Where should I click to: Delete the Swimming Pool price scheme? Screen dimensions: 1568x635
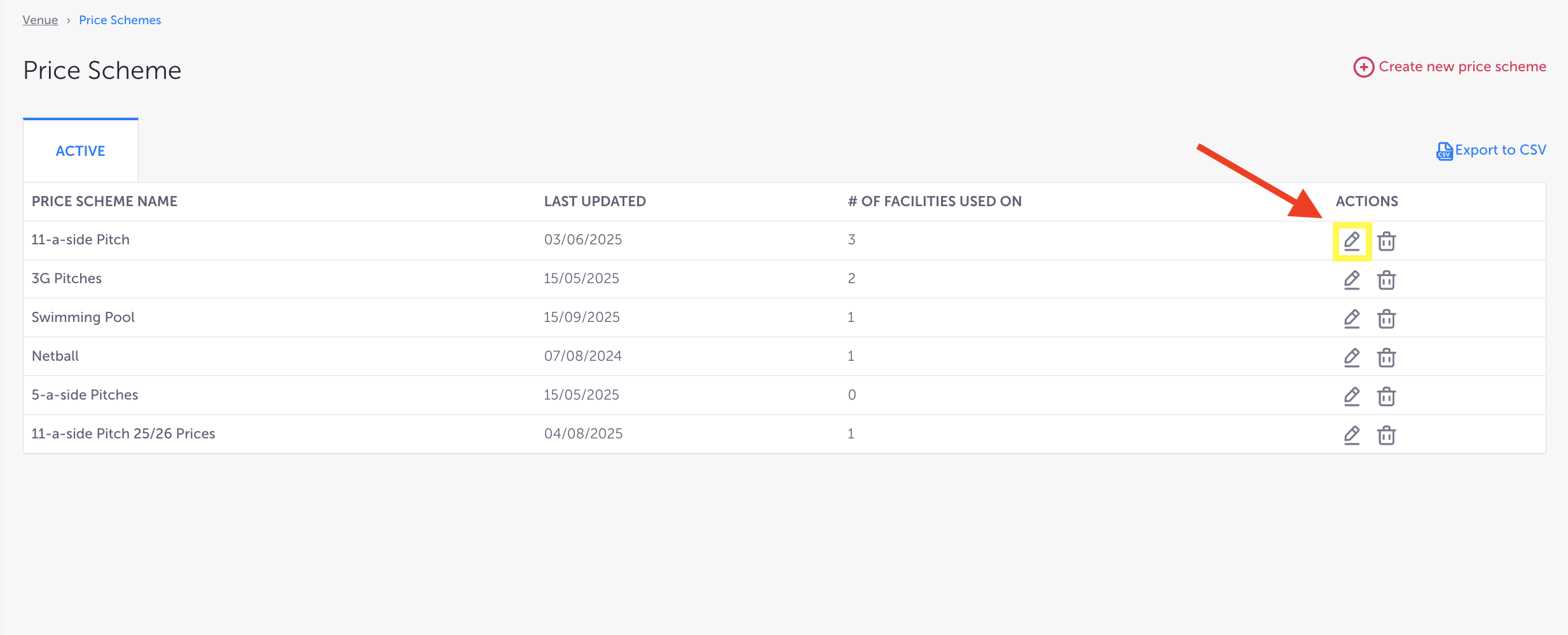[1386, 319]
